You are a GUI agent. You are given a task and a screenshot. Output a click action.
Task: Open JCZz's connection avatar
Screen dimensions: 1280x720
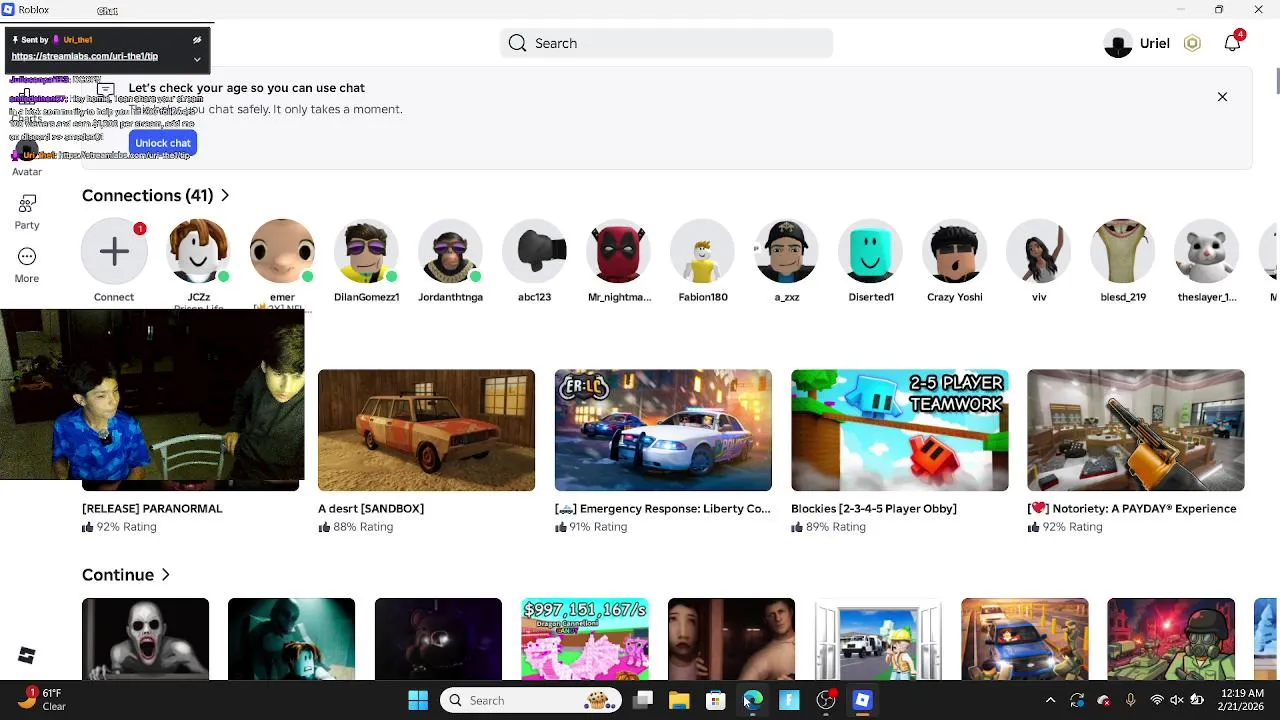click(198, 251)
